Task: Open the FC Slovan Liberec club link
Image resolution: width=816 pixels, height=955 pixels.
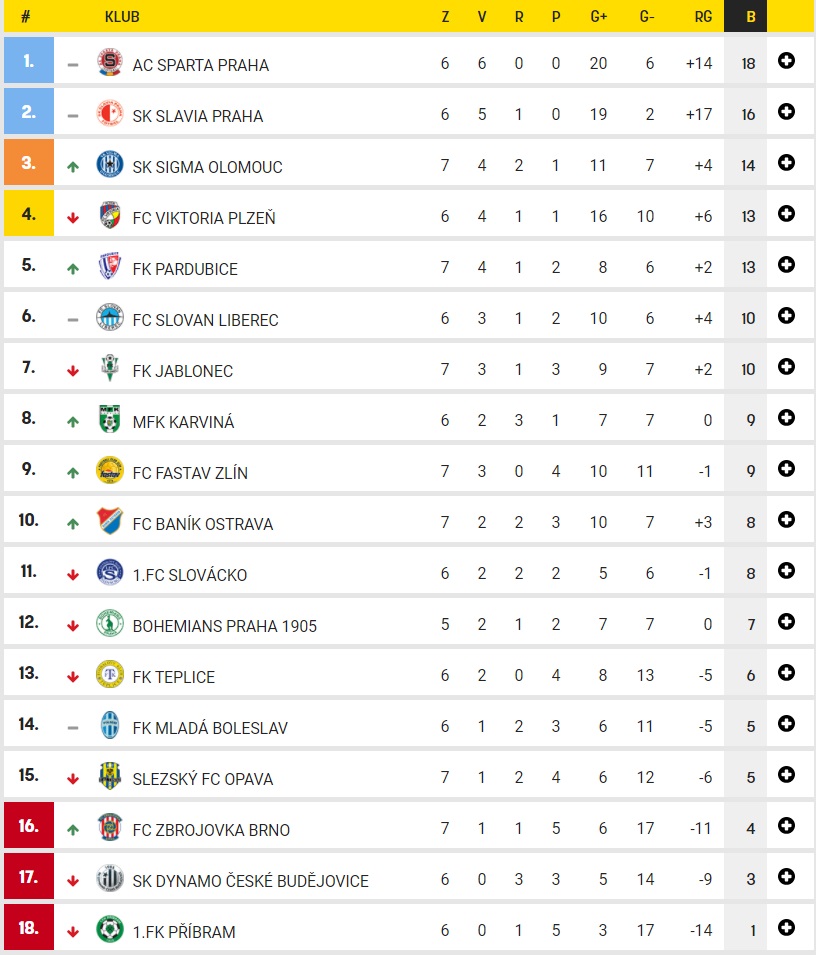Action: tap(205, 320)
